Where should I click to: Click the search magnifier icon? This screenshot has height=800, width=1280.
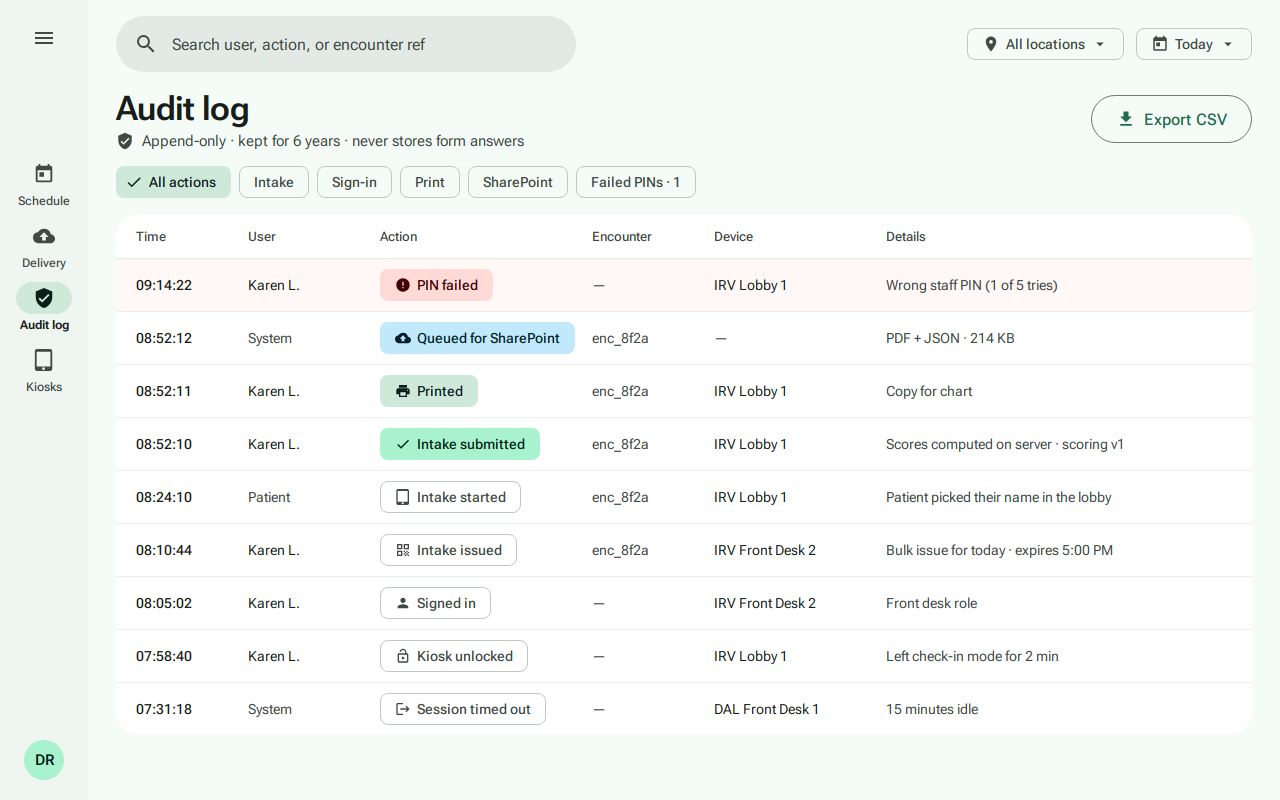coord(146,44)
